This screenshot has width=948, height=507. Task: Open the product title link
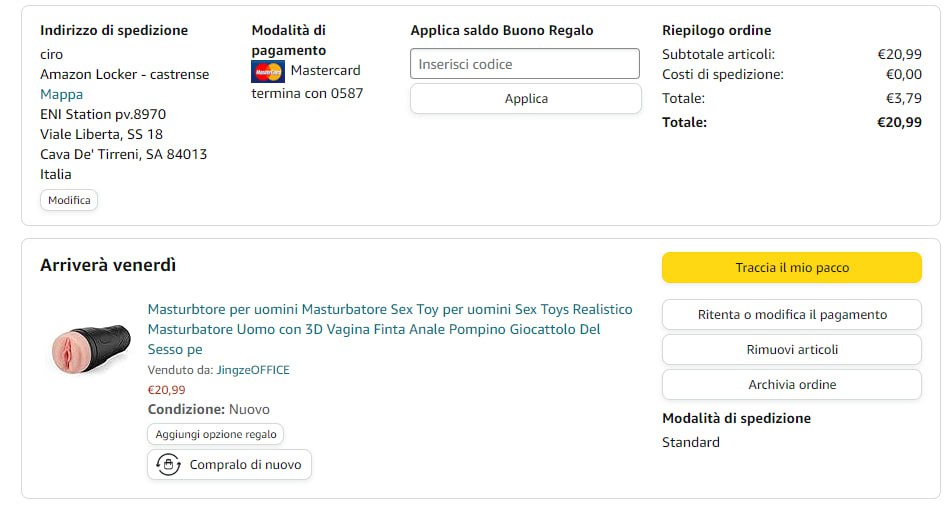click(389, 329)
